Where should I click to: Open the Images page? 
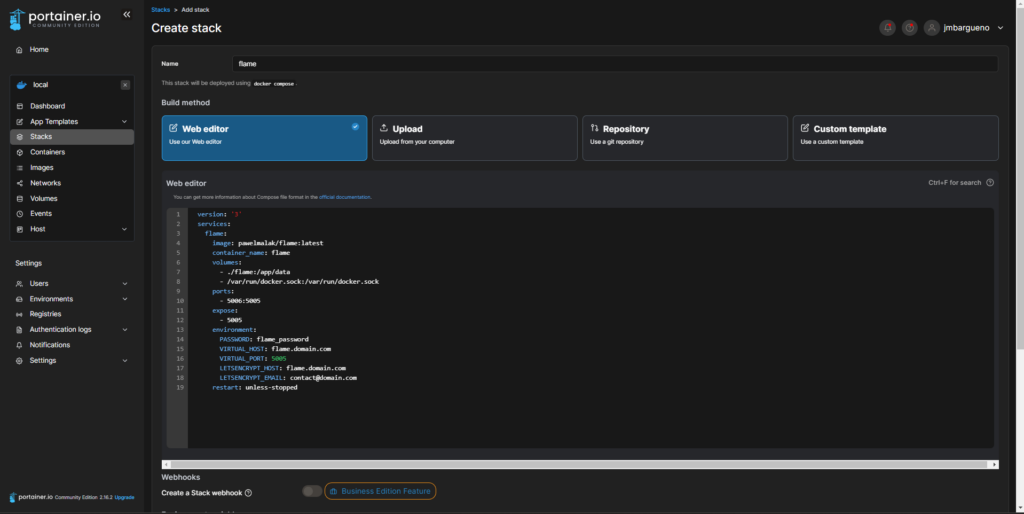pyautogui.click(x=41, y=168)
